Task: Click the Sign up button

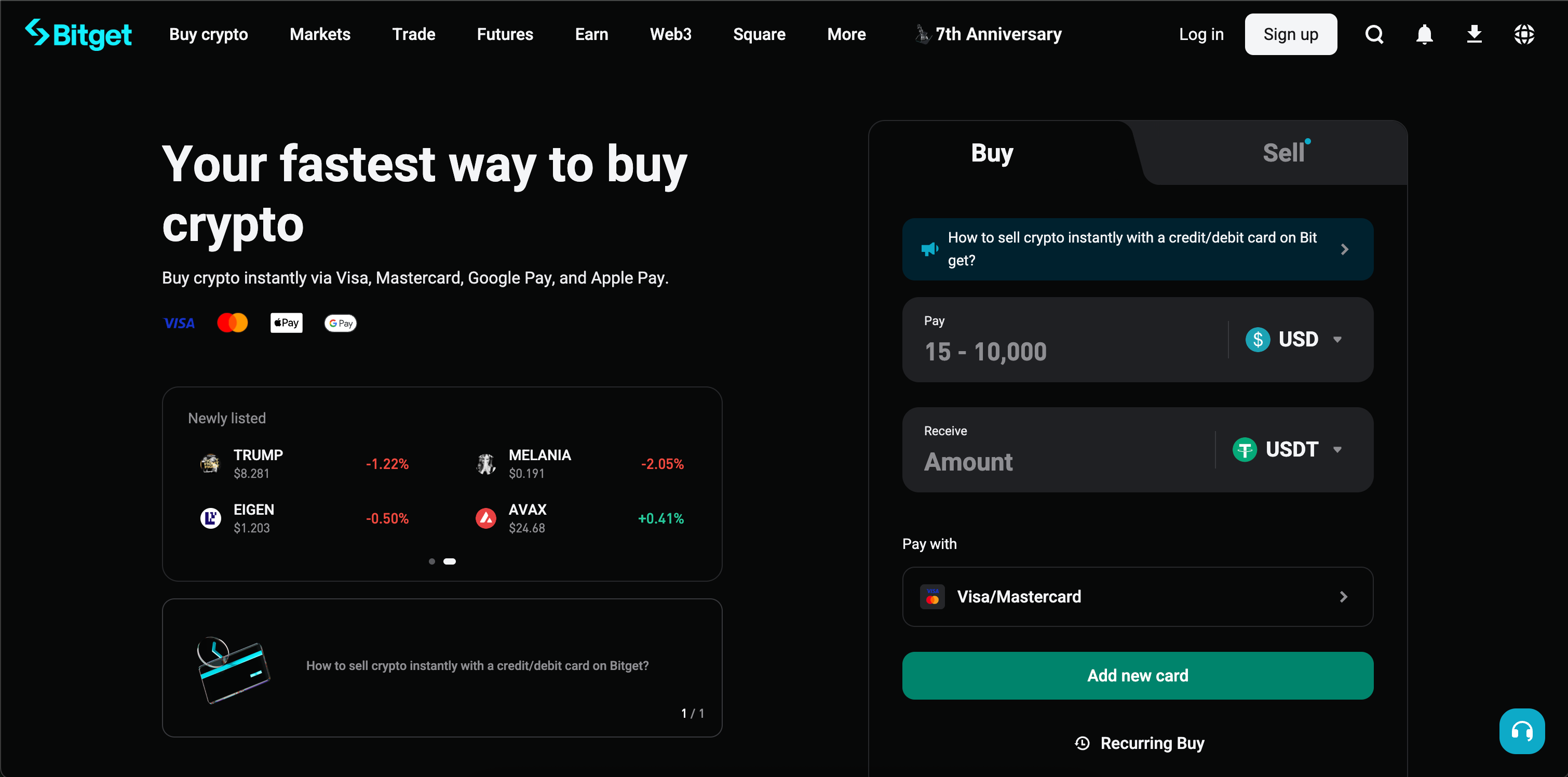Action: pyautogui.click(x=1290, y=34)
